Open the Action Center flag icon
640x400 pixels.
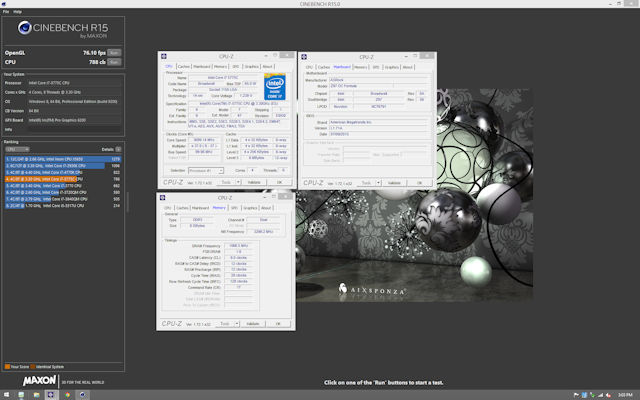pos(576,395)
